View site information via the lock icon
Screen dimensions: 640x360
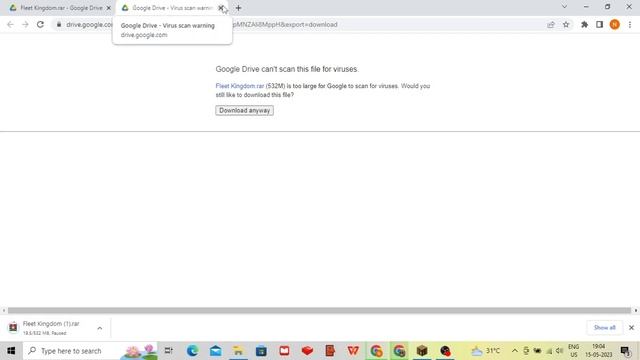pos(59,24)
